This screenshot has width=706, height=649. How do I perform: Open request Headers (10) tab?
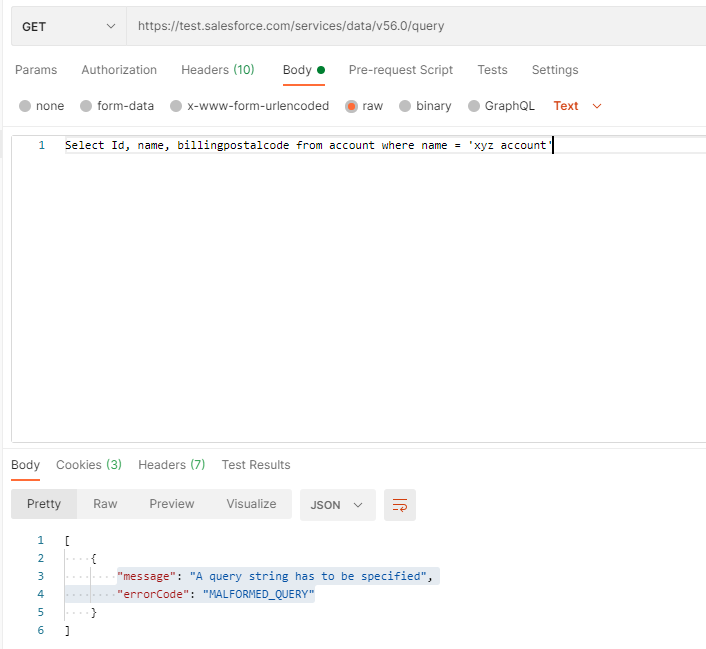[x=217, y=70]
